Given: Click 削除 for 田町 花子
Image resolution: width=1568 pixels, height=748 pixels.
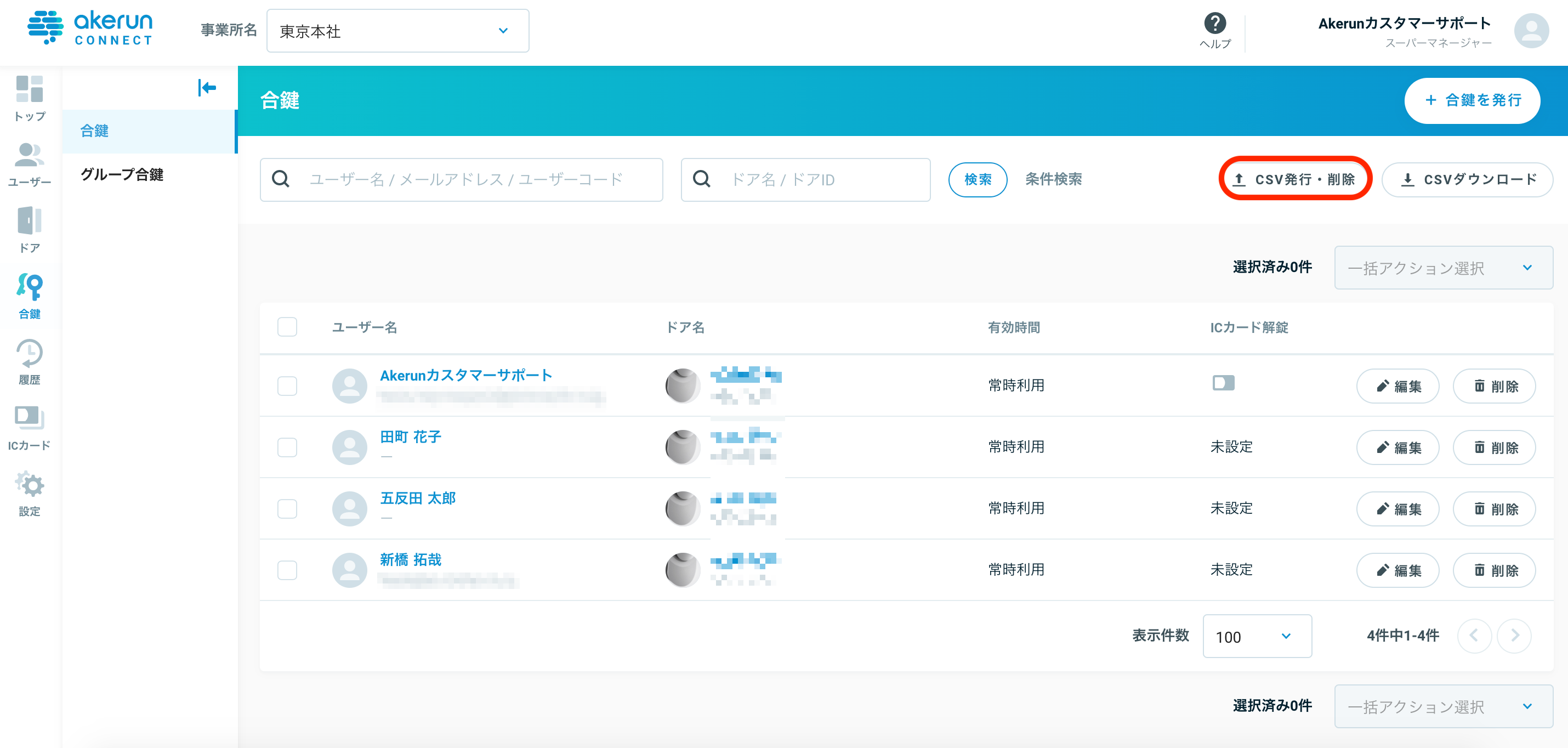Looking at the screenshot, I should pyautogui.click(x=1495, y=447).
